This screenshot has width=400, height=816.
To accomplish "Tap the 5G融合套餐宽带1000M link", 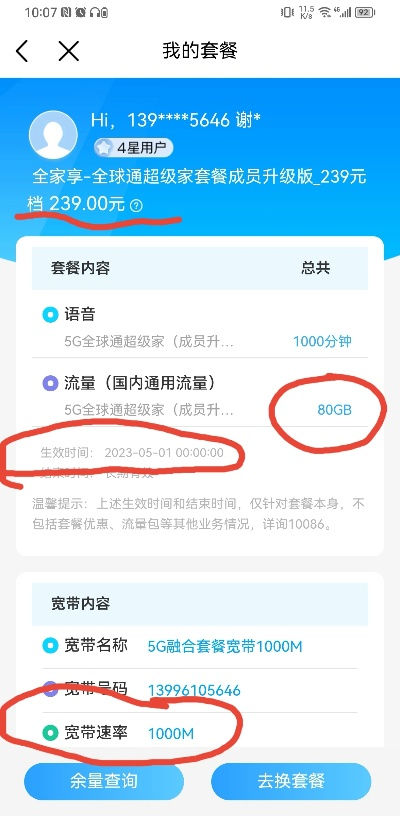I will (x=225, y=647).
